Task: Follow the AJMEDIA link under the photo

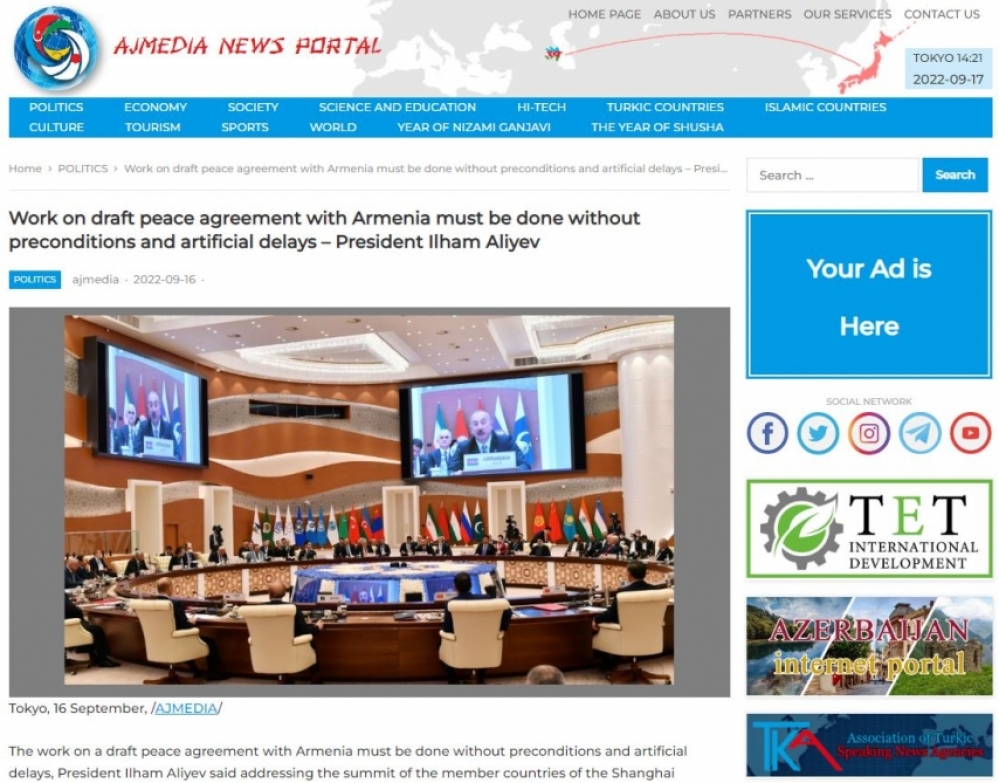Action: point(186,708)
